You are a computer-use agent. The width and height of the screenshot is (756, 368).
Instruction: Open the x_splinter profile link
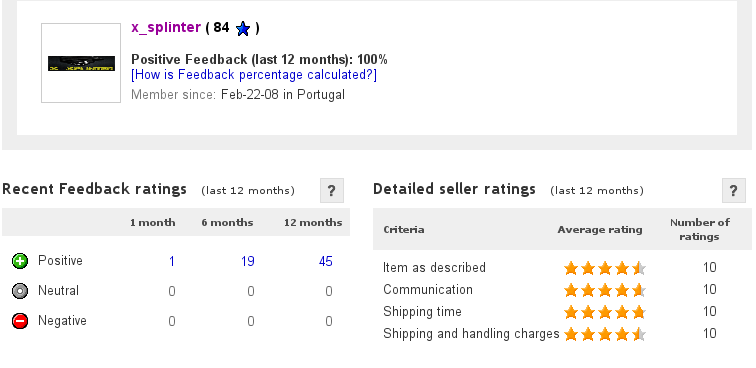click(x=166, y=27)
